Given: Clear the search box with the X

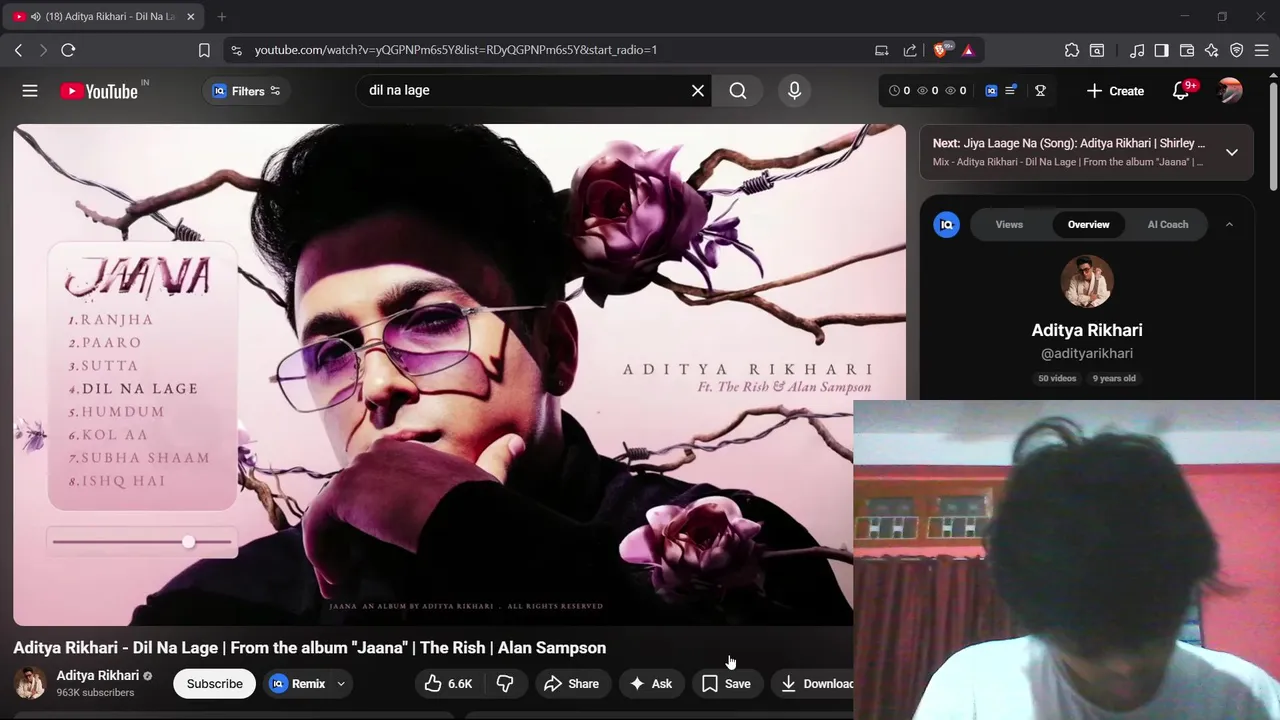Looking at the screenshot, I should 698,91.
